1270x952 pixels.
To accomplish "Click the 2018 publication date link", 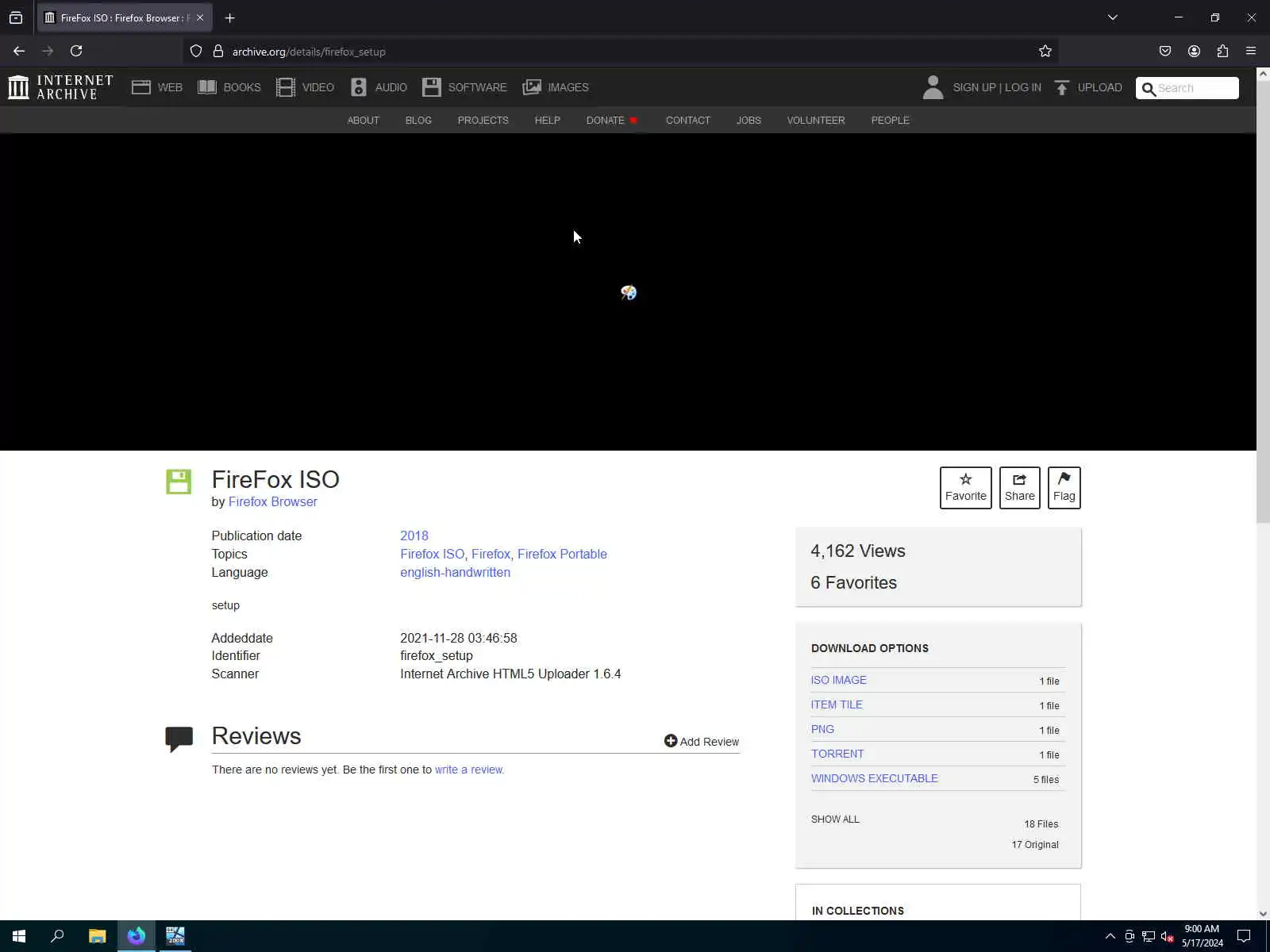I will [414, 536].
